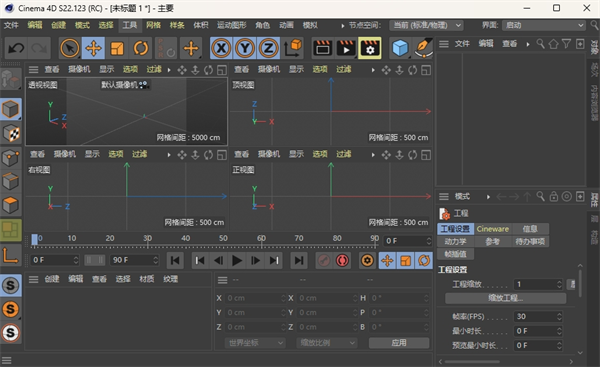Viewport: 600px width, 367px height.
Task: Click the search icon in object manager
Action: click(540, 44)
